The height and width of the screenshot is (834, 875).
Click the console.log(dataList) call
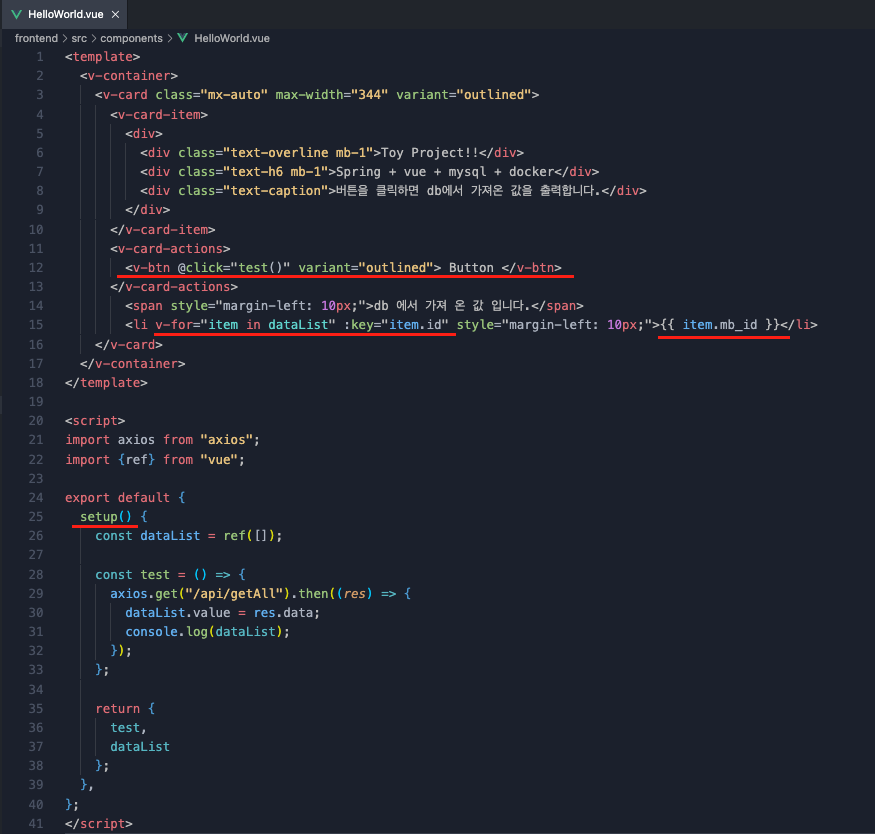208,631
